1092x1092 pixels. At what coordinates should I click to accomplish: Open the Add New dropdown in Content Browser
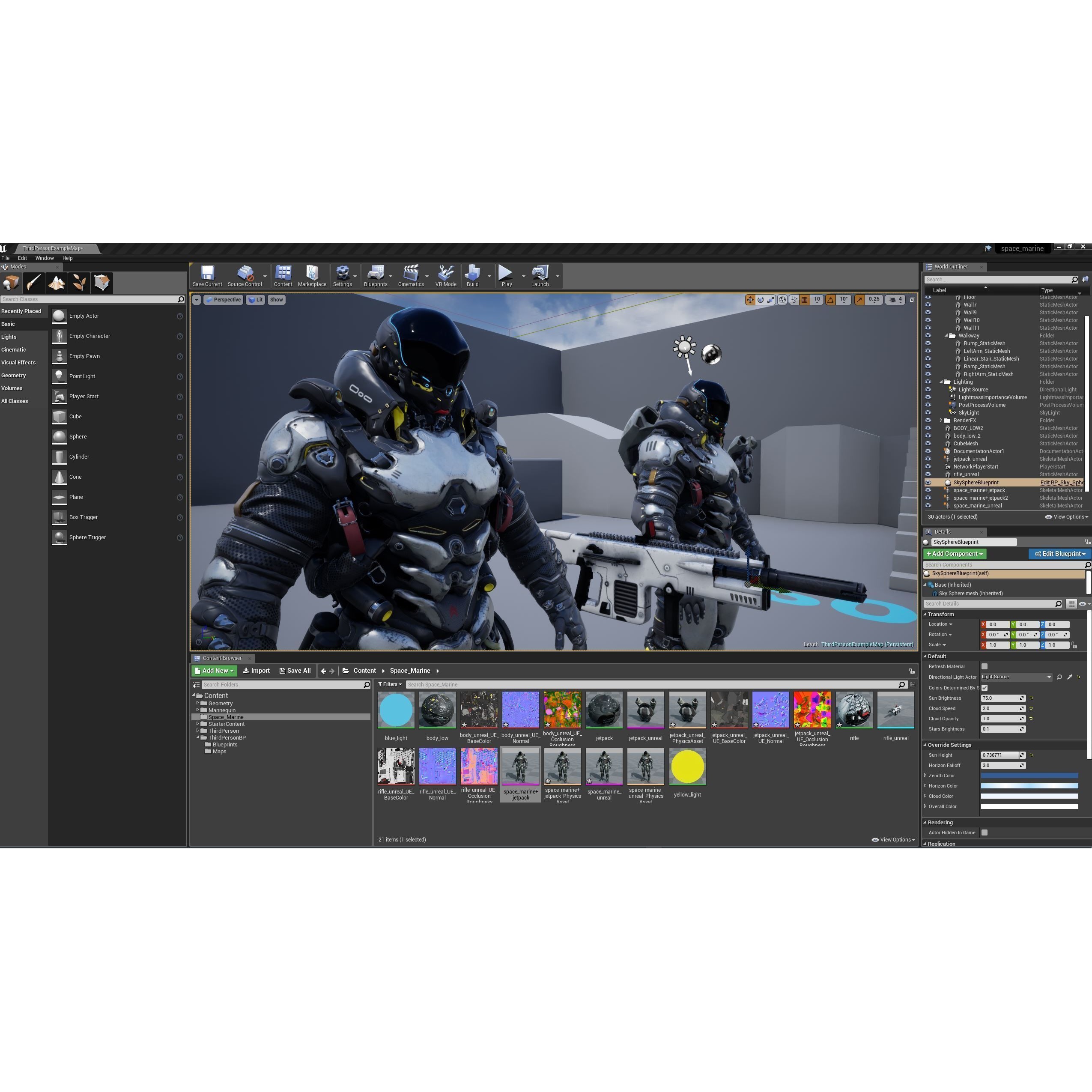[x=213, y=670]
